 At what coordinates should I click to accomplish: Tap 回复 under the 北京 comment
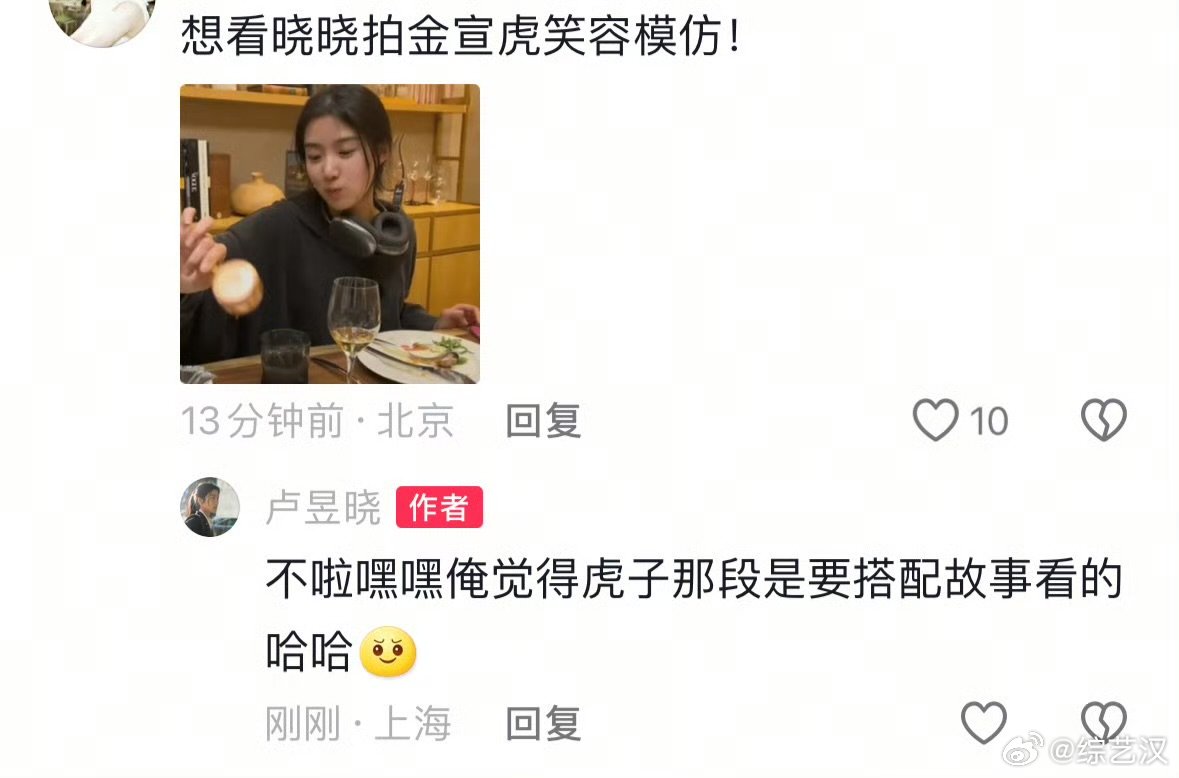(x=543, y=420)
